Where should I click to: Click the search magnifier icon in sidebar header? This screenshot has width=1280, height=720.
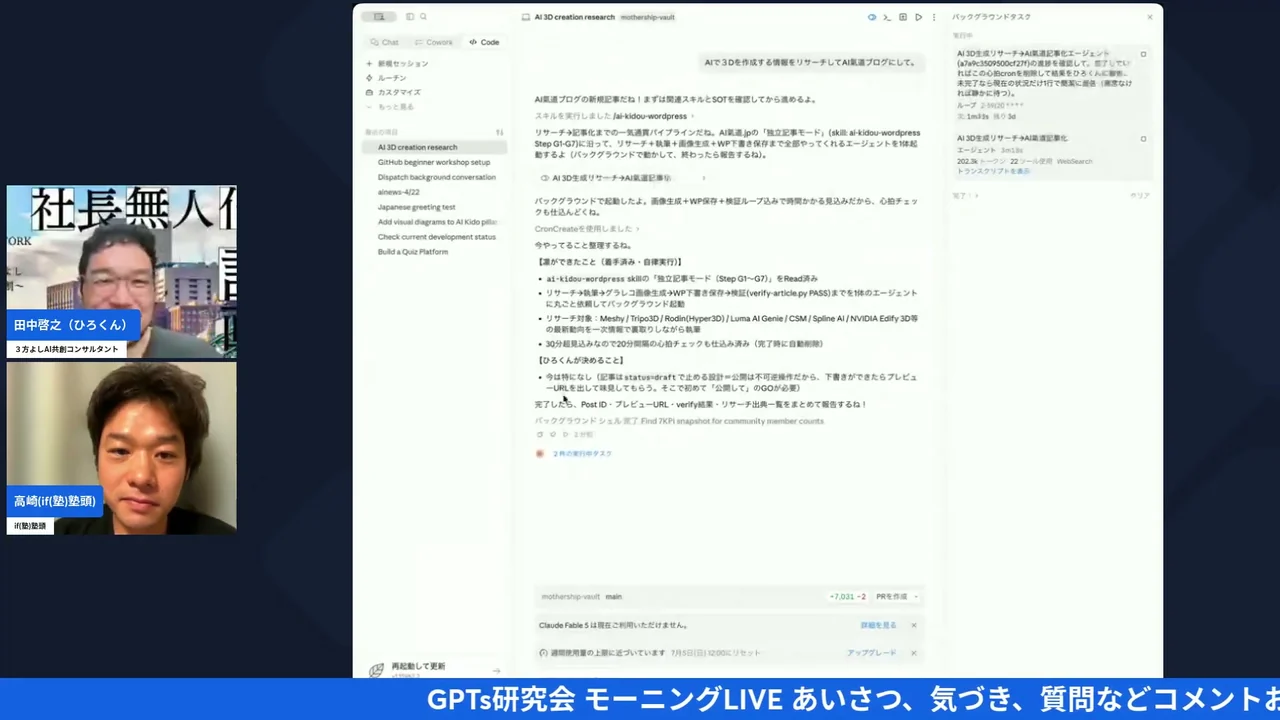click(x=424, y=17)
